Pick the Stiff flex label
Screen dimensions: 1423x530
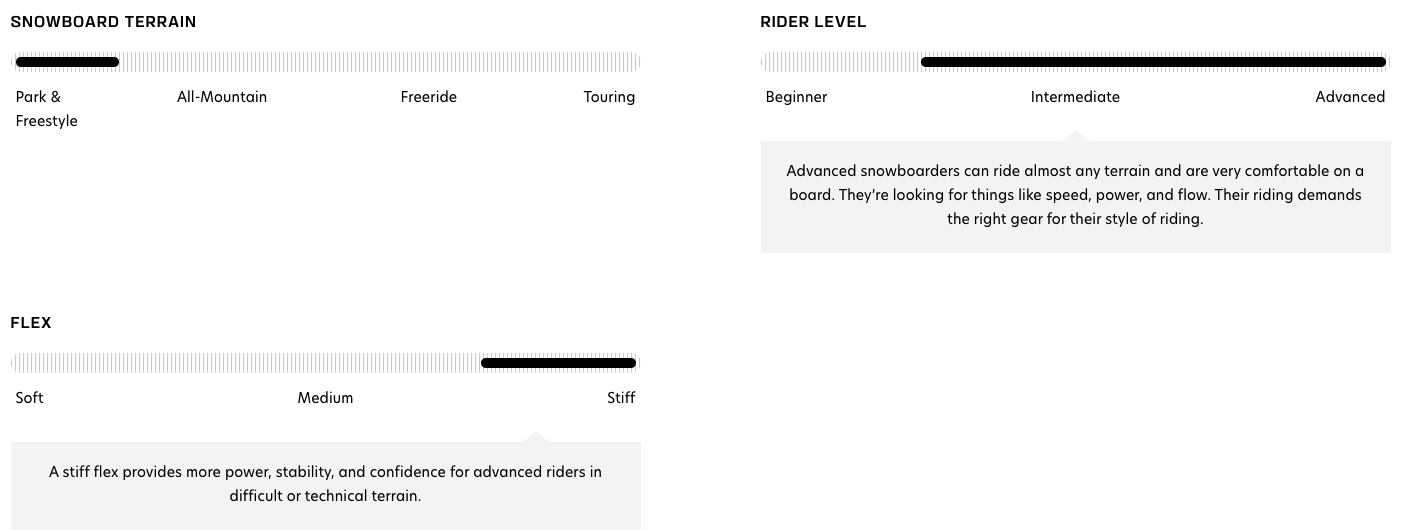pyautogui.click(x=621, y=398)
